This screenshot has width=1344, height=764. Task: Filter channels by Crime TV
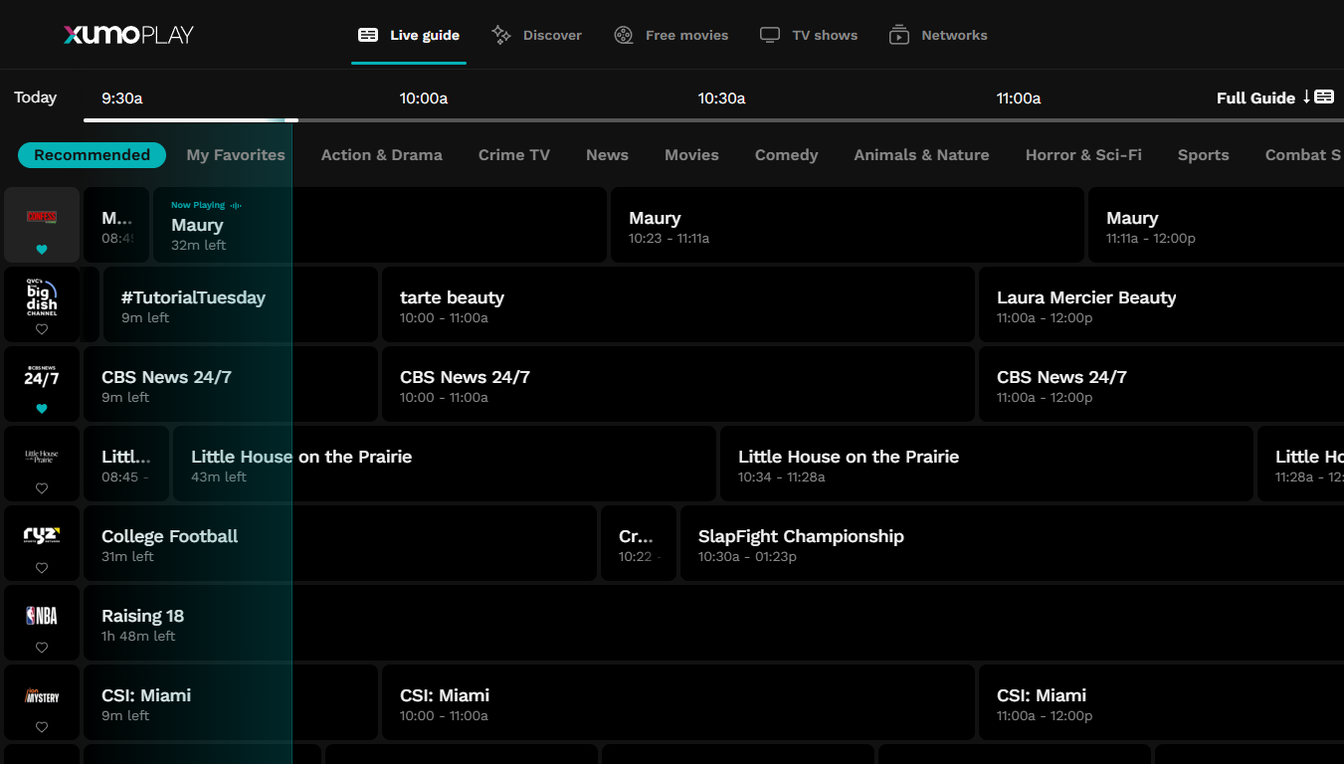point(514,155)
